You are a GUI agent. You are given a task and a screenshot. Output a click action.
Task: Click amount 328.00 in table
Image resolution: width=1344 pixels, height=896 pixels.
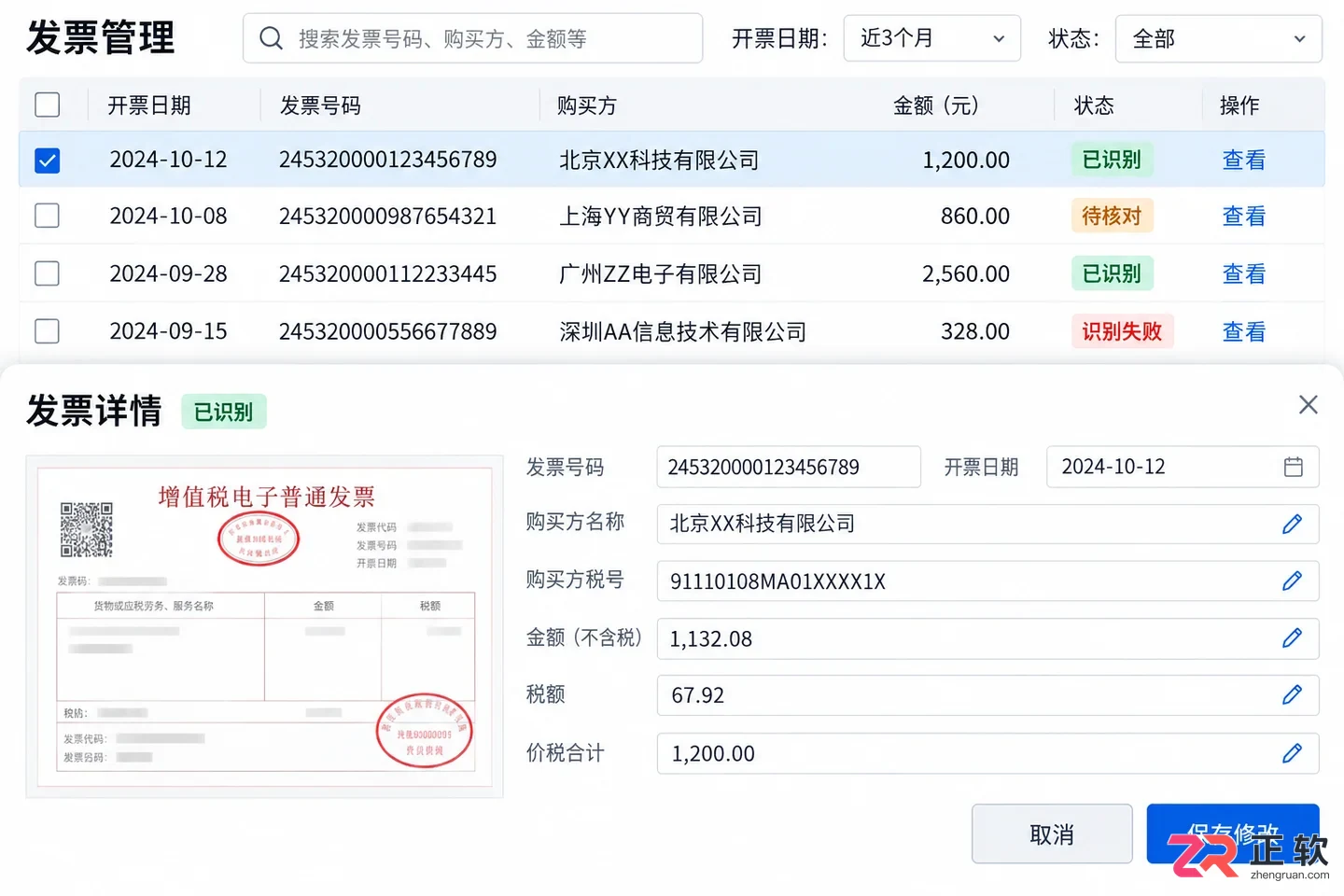point(975,332)
